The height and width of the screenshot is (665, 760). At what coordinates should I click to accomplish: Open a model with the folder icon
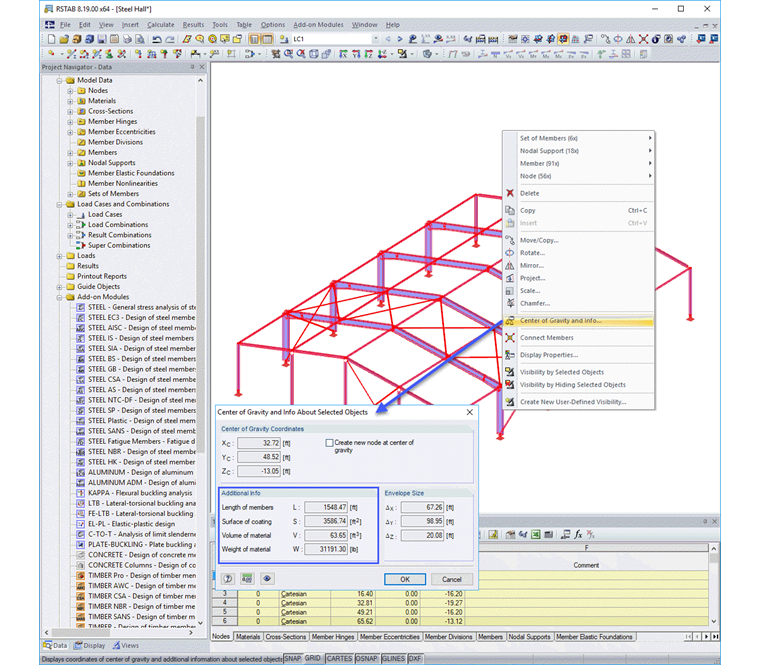[x=64, y=39]
